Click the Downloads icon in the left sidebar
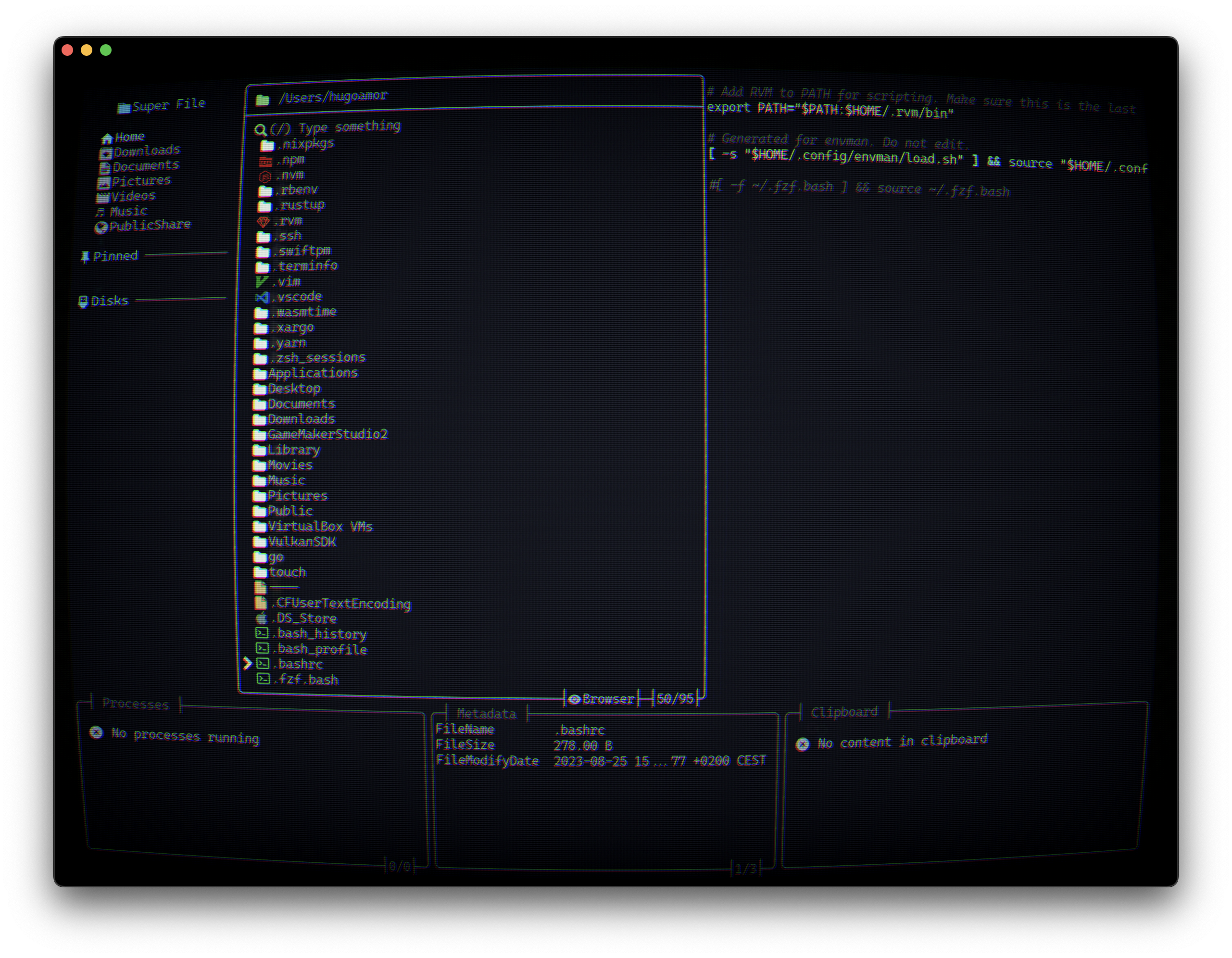 (105, 153)
